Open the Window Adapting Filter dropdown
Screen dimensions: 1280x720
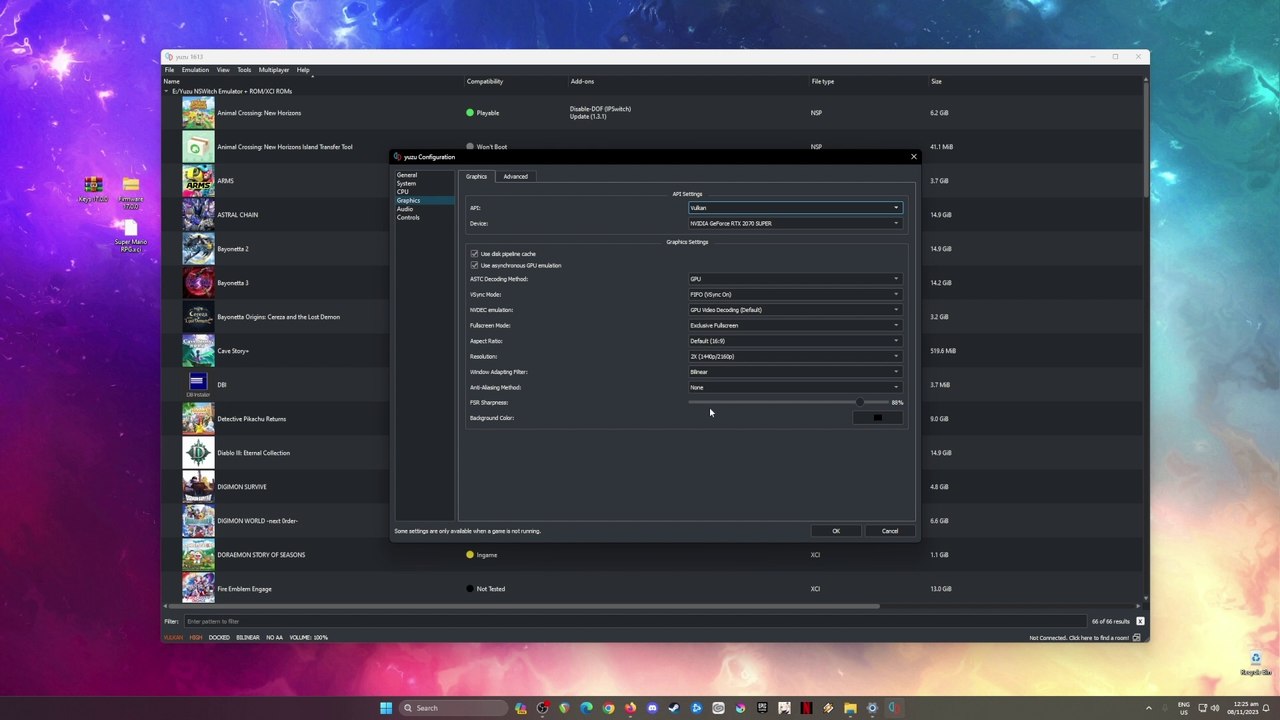(x=795, y=372)
